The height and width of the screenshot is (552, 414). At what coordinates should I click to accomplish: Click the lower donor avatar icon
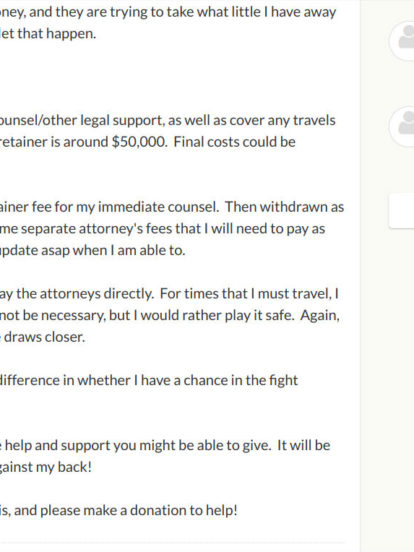(x=402, y=126)
